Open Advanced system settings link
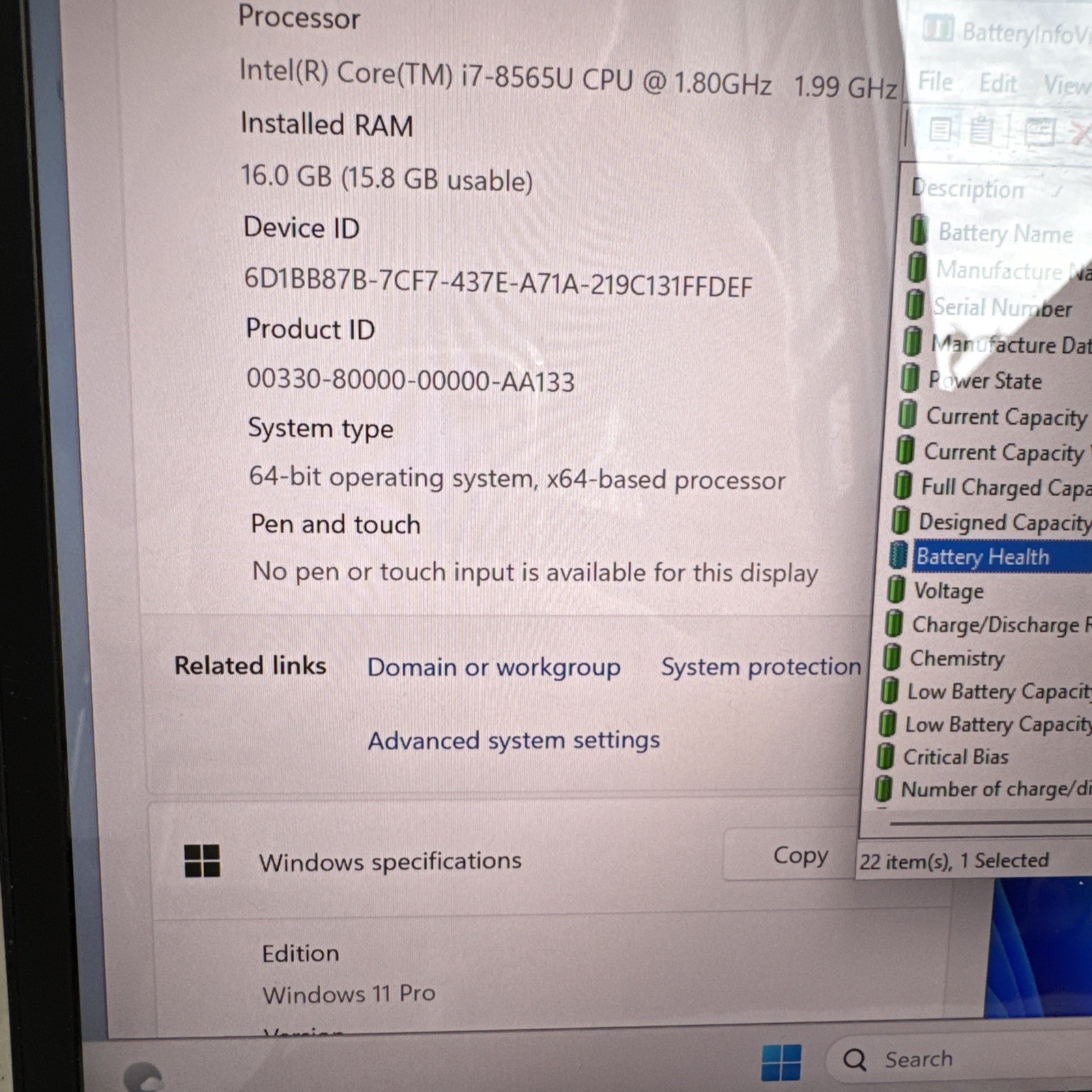This screenshot has width=1092, height=1092. point(514,741)
